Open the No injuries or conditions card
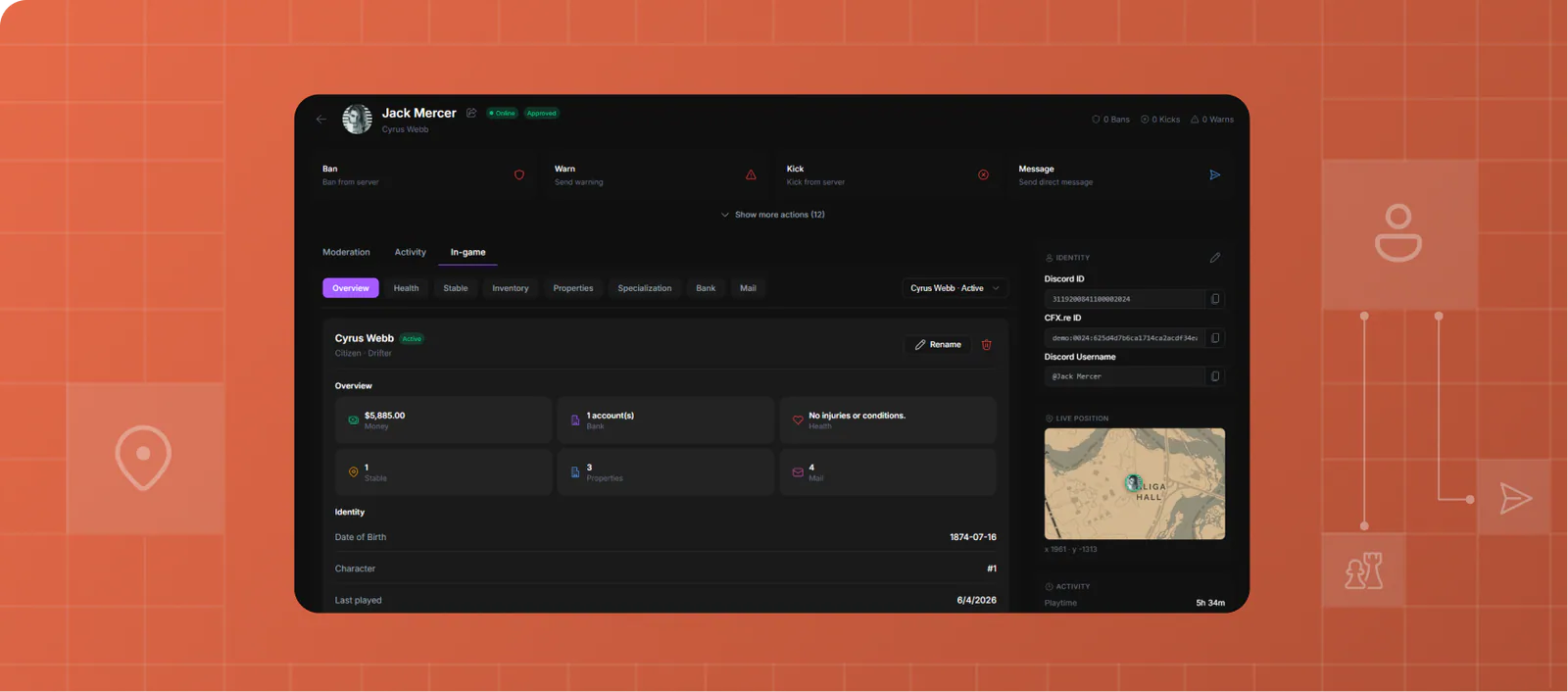The width and height of the screenshot is (1568, 692). (888, 420)
